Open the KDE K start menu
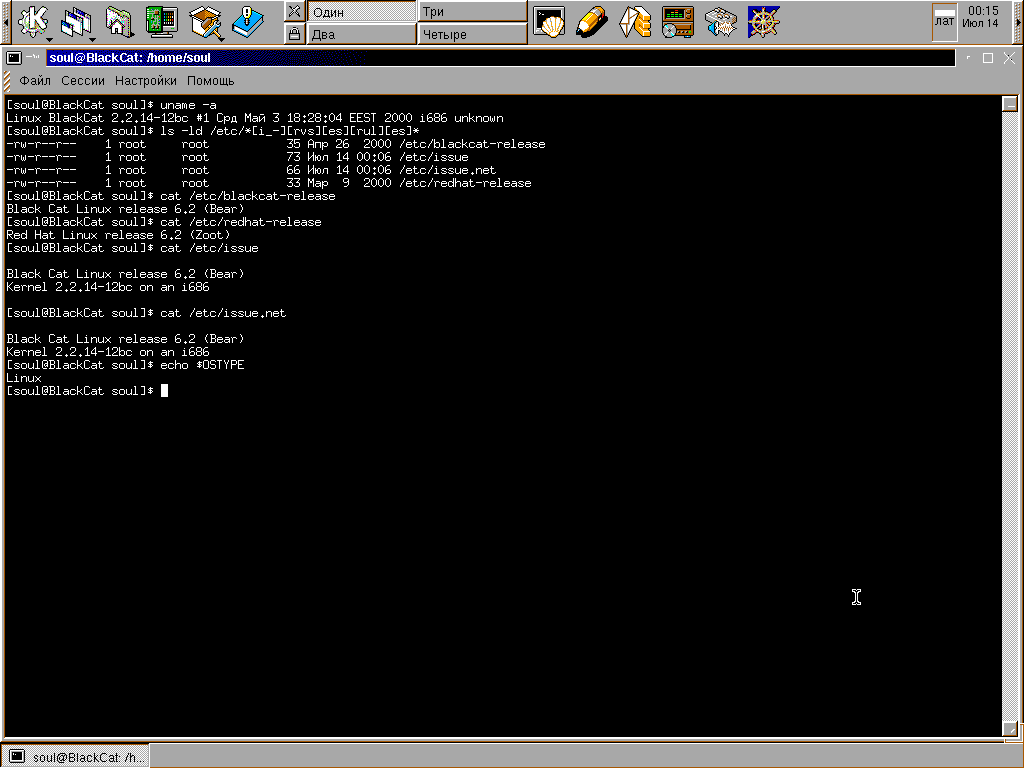This screenshot has width=1024, height=768. click(x=33, y=22)
